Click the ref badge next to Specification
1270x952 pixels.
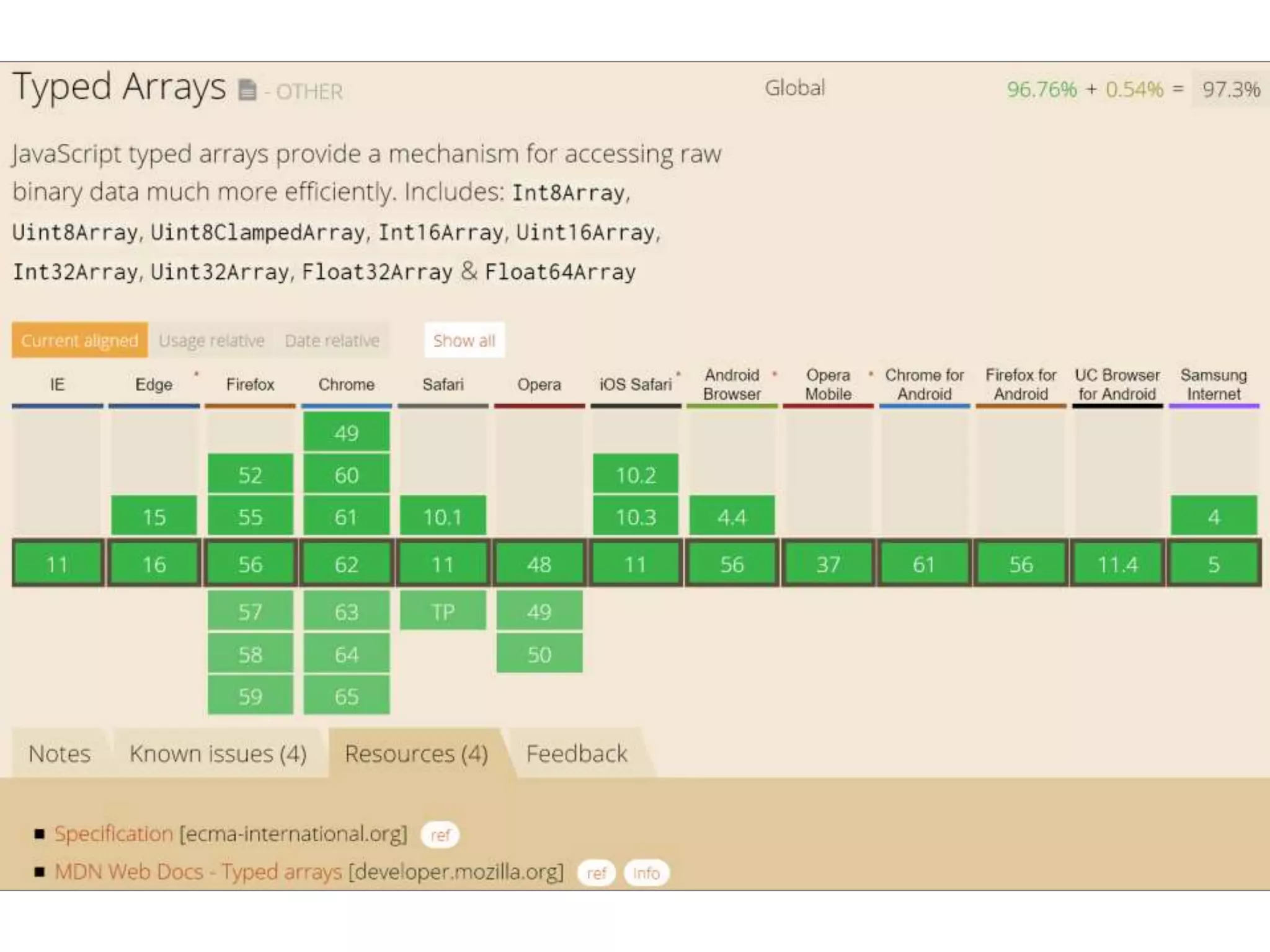[440, 835]
